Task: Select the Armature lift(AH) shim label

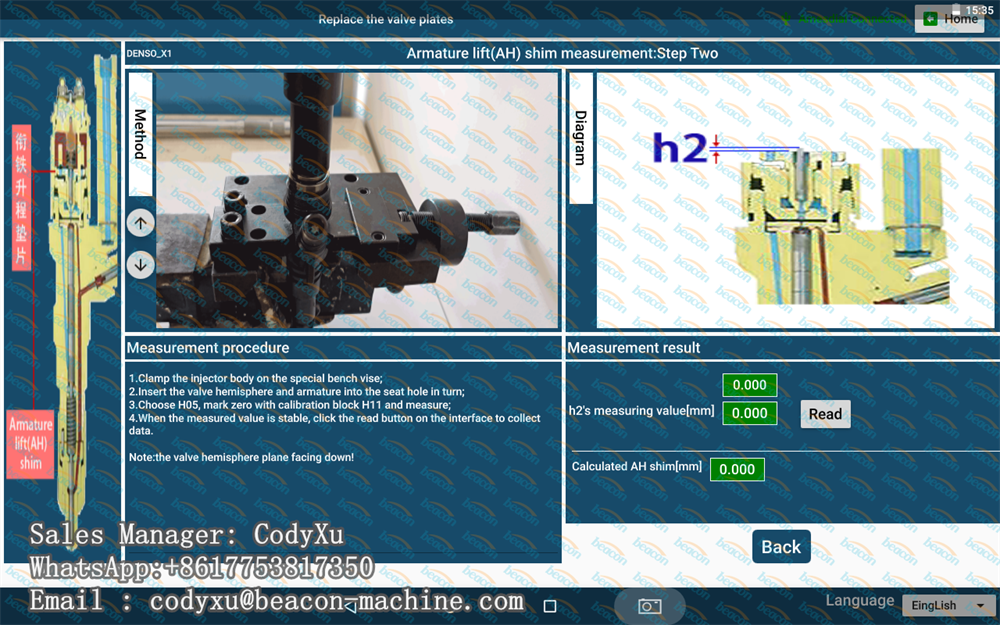Action: tap(30, 441)
